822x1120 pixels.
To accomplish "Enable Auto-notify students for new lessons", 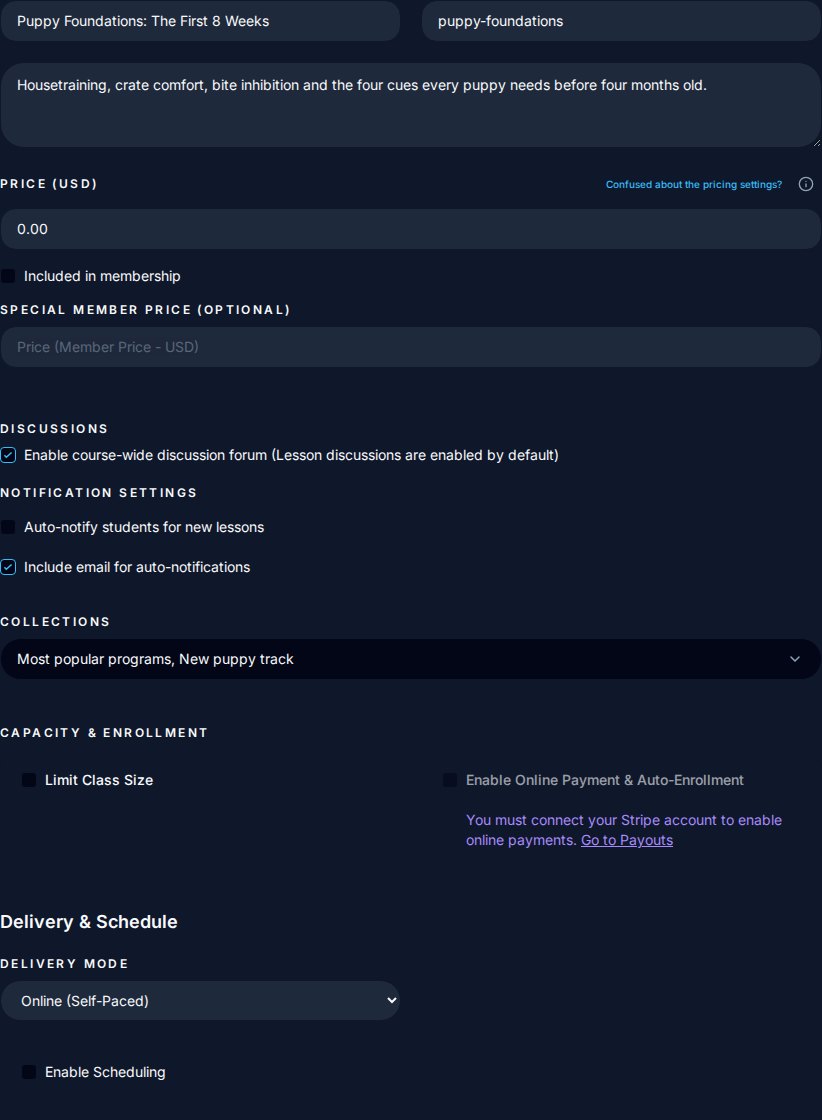I will (x=8, y=527).
